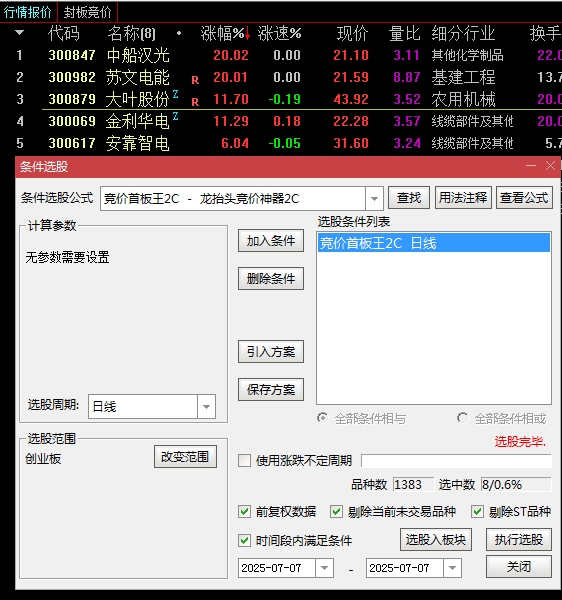Click the column menu triangle icon
The width and height of the screenshot is (562, 600).
click(20, 33)
